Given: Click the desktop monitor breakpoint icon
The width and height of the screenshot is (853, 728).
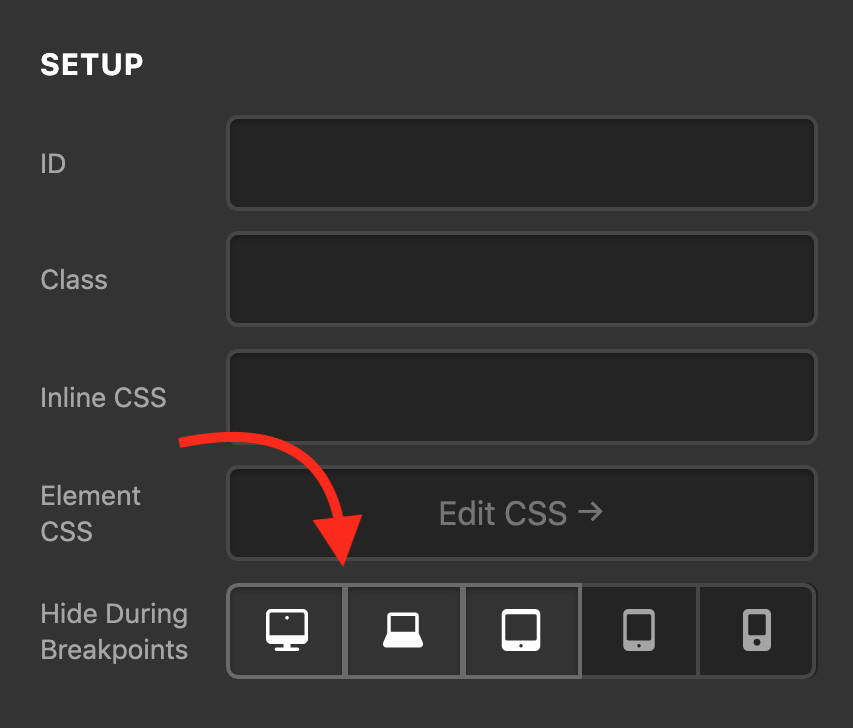Looking at the screenshot, I should [x=287, y=630].
